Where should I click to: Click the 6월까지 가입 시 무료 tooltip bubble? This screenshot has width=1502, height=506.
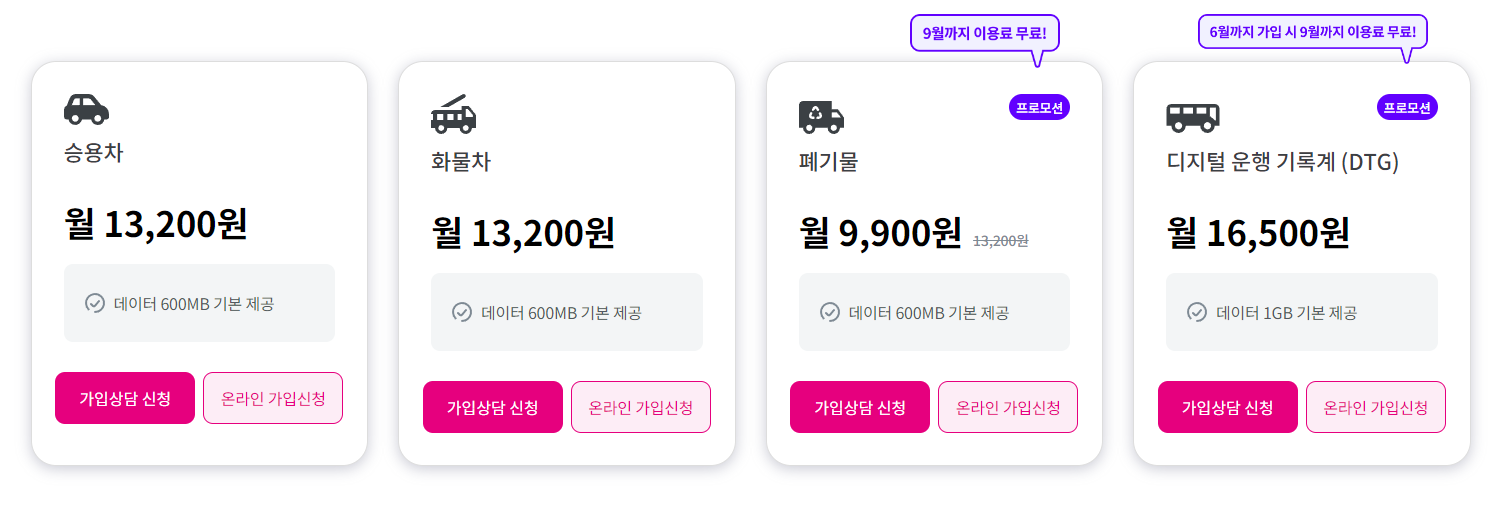pyautogui.click(x=1313, y=32)
